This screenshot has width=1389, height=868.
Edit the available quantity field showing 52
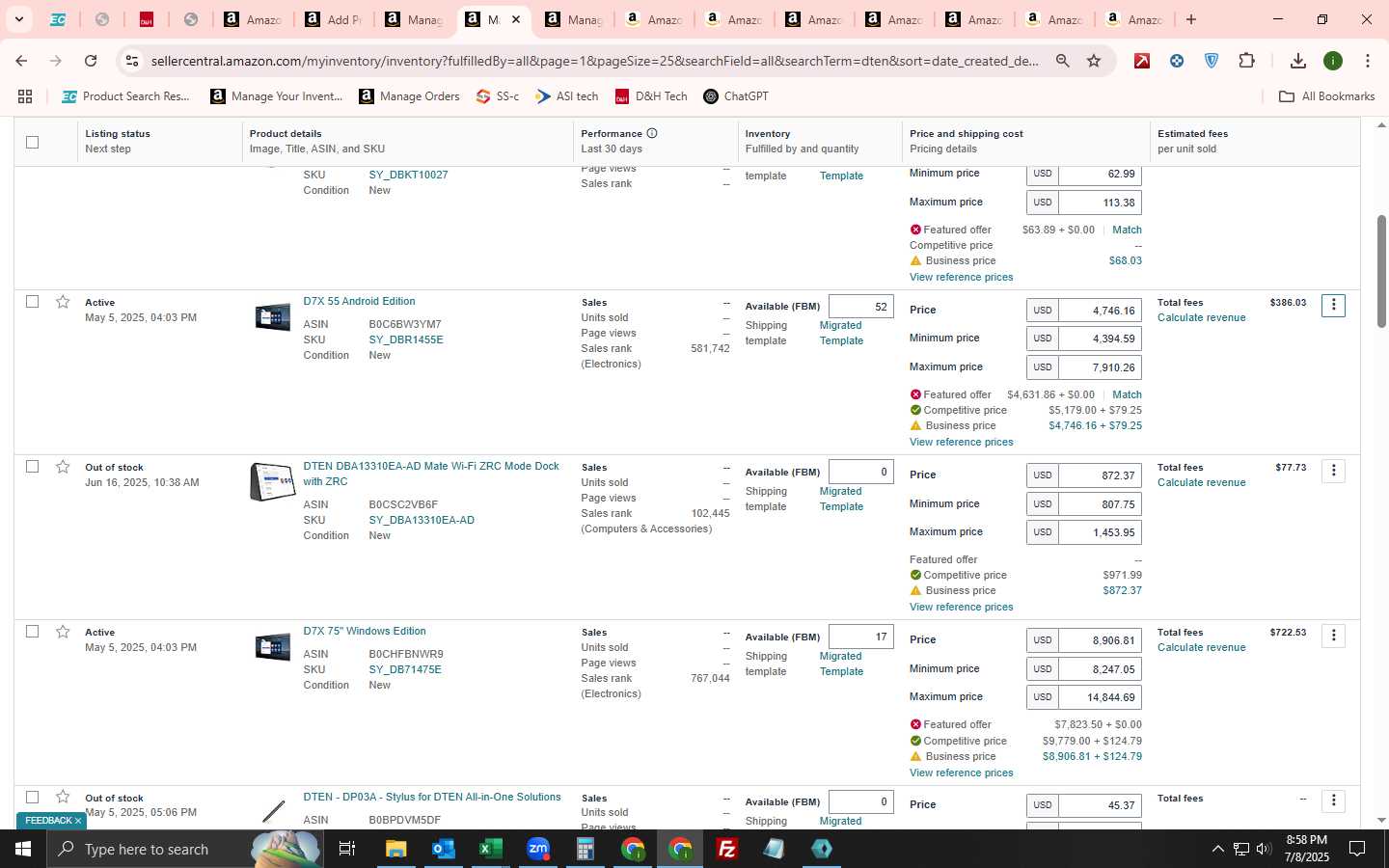tap(860, 307)
